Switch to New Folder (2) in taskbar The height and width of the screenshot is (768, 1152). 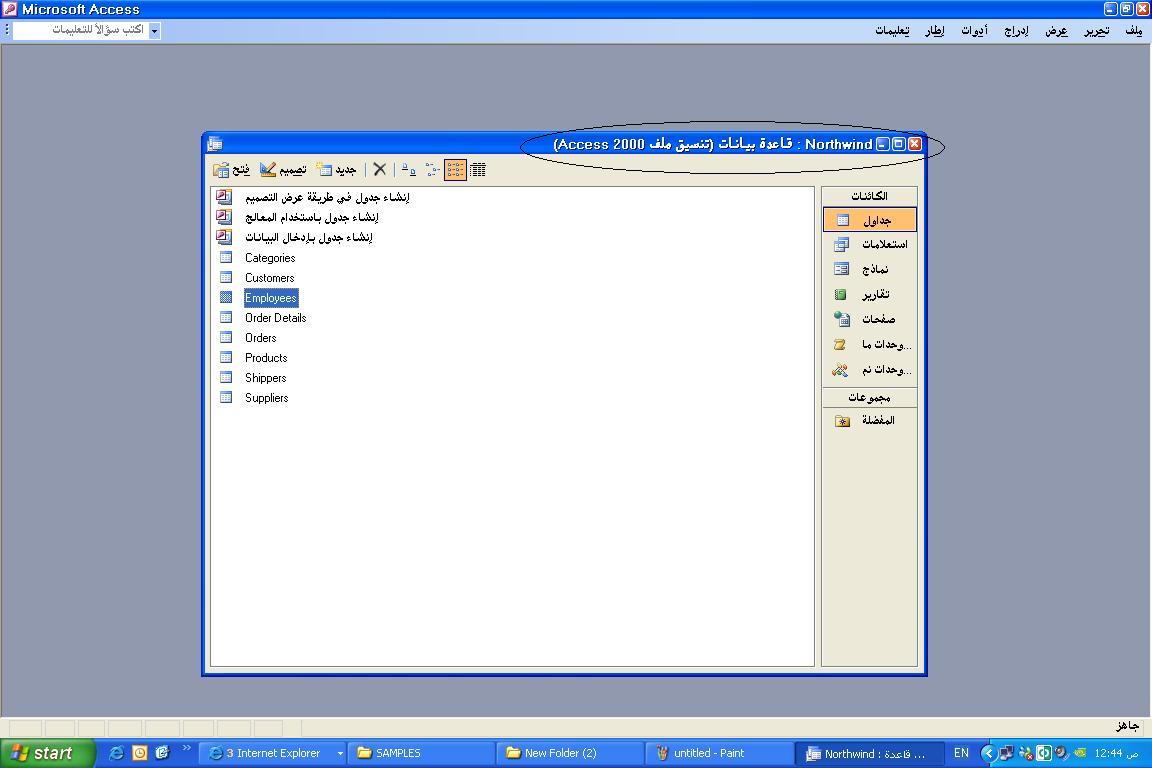[x=569, y=753]
